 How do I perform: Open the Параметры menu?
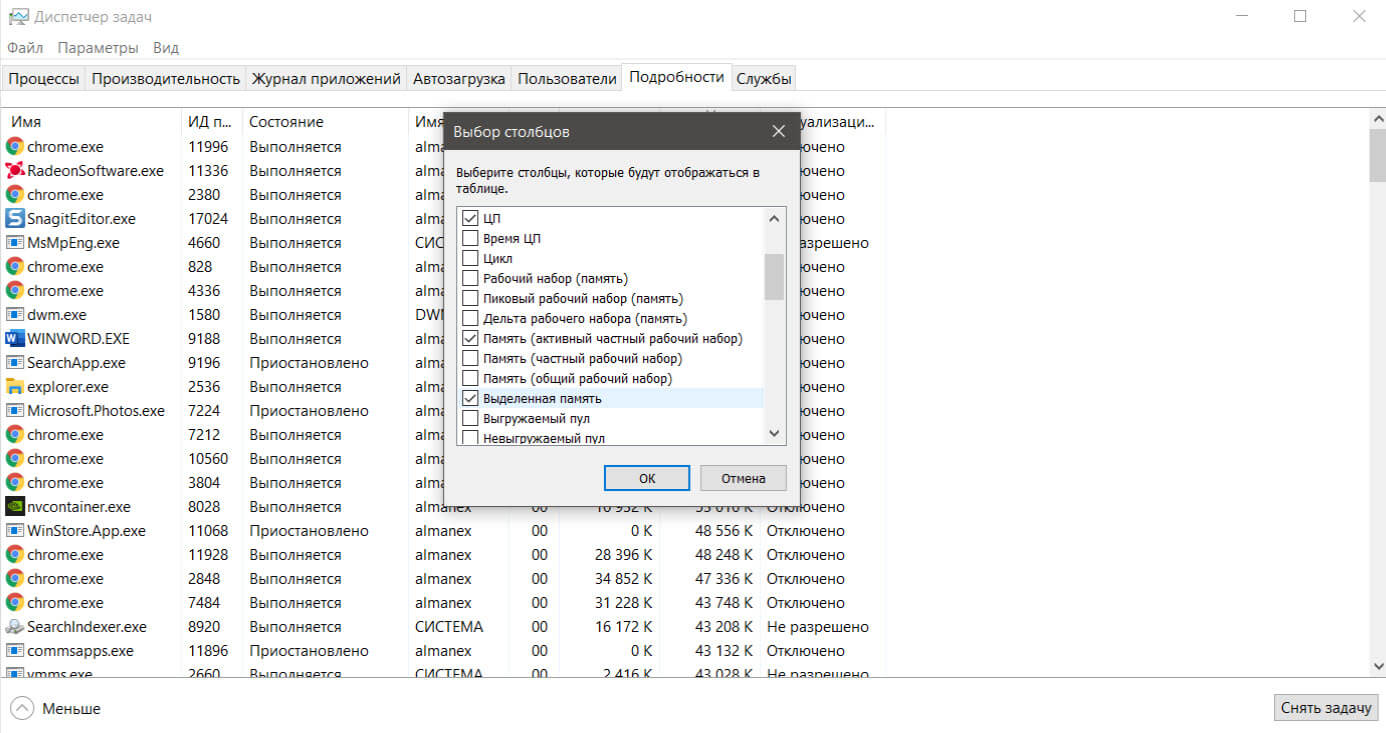(98, 48)
